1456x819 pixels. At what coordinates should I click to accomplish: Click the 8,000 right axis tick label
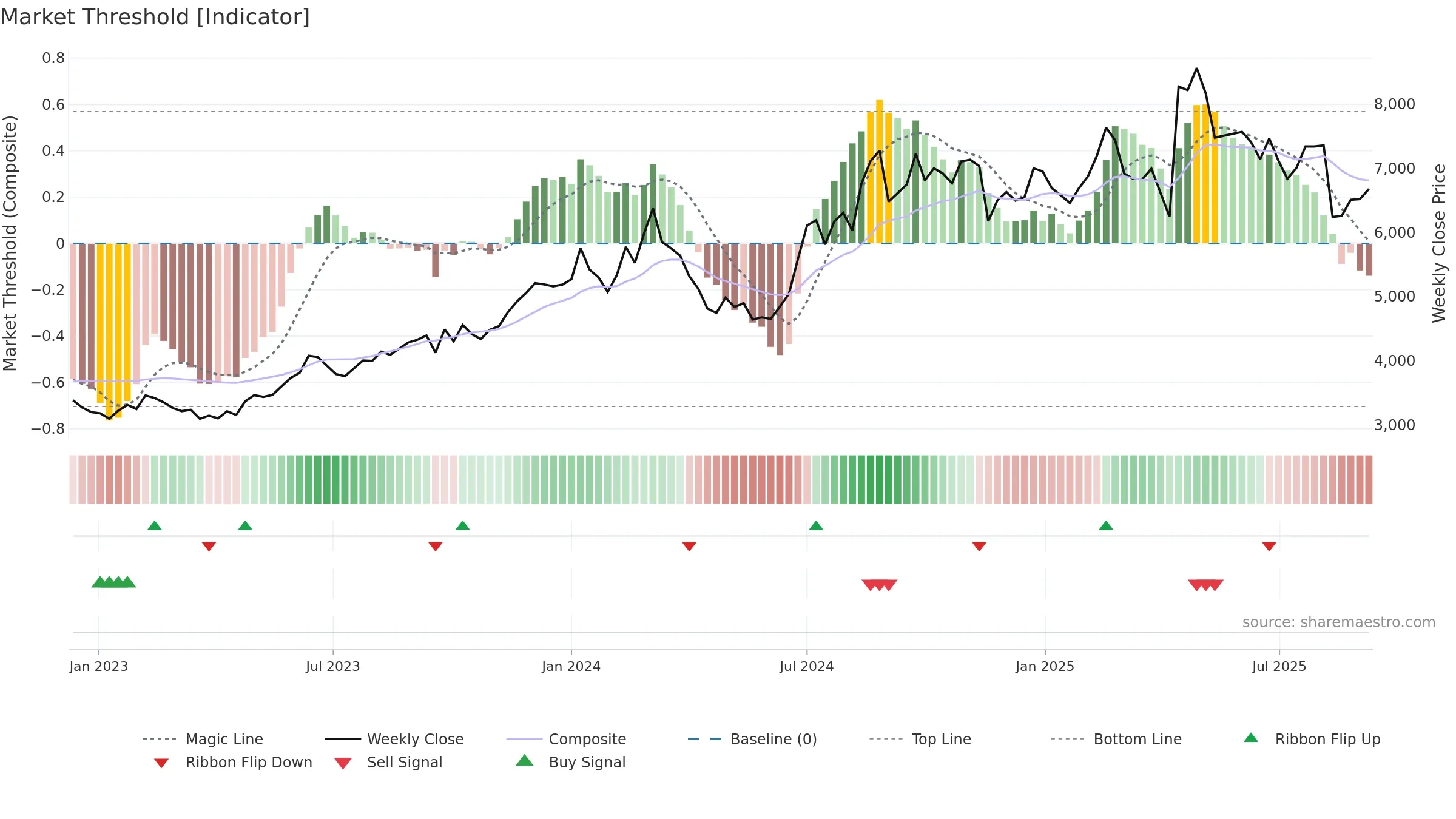tap(1395, 104)
